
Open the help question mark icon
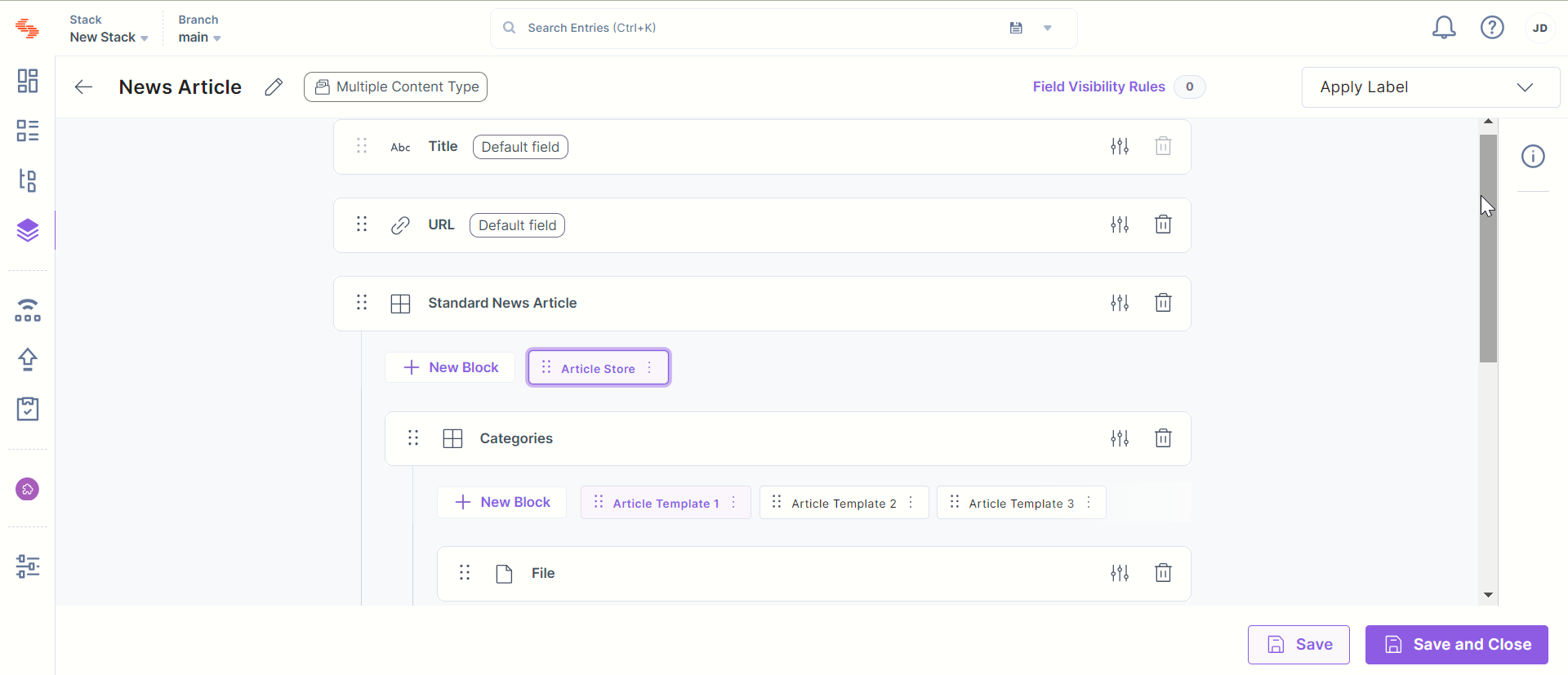point(1492,28)
